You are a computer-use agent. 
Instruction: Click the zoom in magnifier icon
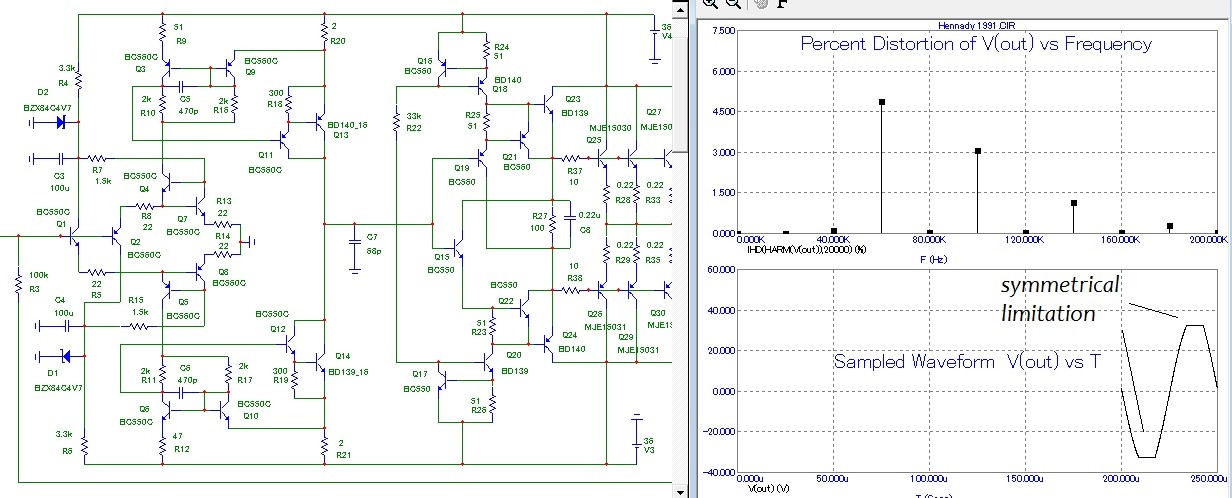tap(710, 3)
